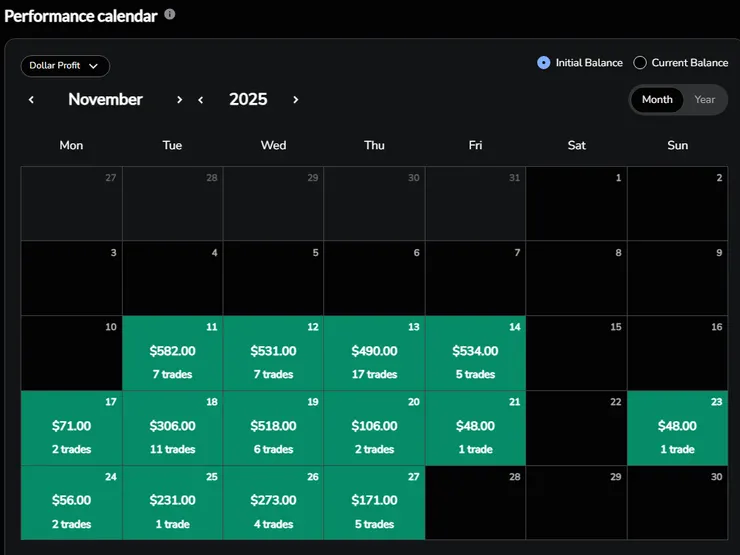740x555 pixels.
Task: Go to next month arrow
Action: click(179, 100)
